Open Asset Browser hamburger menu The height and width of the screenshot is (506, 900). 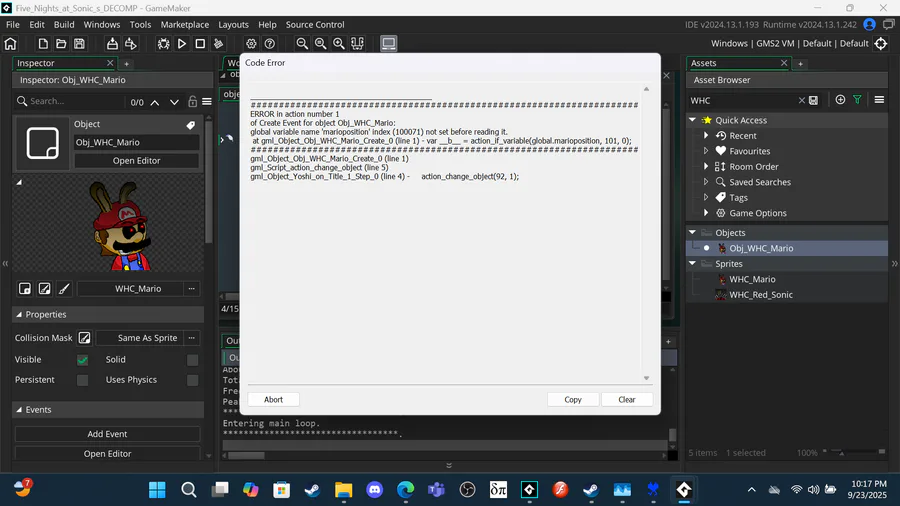[x=879, y=100]
